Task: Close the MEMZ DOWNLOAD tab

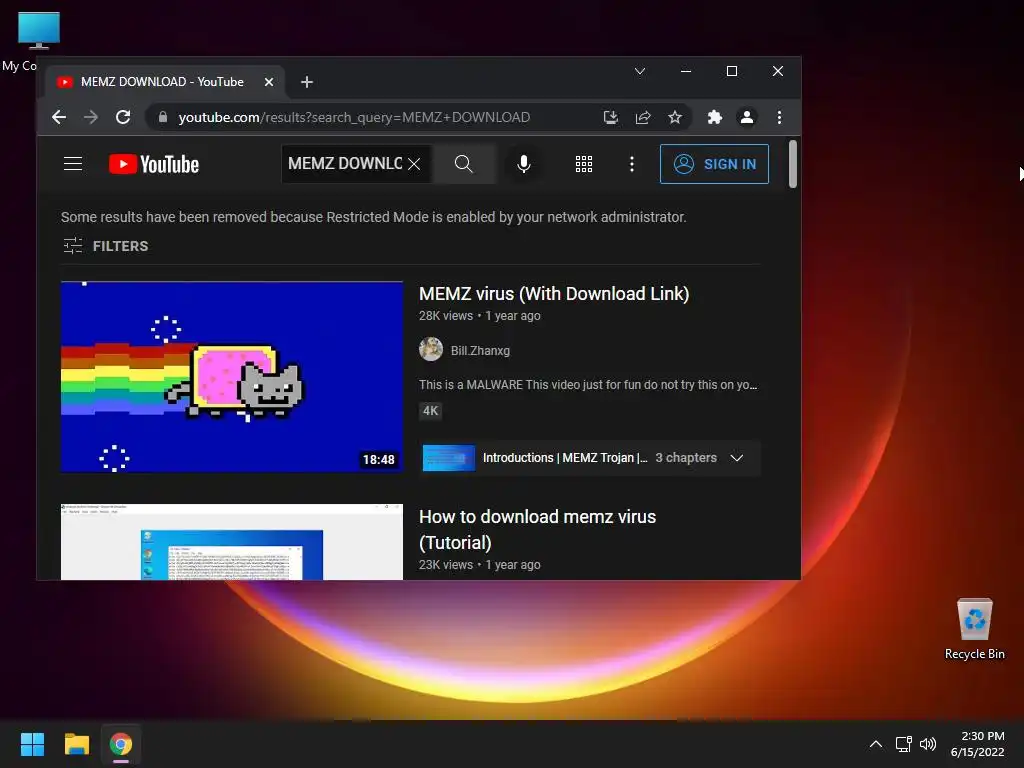Action: coord(268,82)
